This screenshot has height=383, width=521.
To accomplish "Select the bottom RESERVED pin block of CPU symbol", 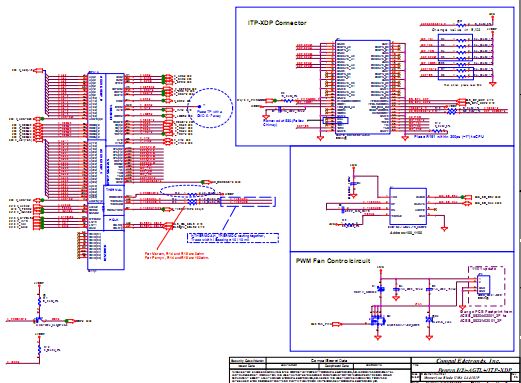I will point(106,250).
